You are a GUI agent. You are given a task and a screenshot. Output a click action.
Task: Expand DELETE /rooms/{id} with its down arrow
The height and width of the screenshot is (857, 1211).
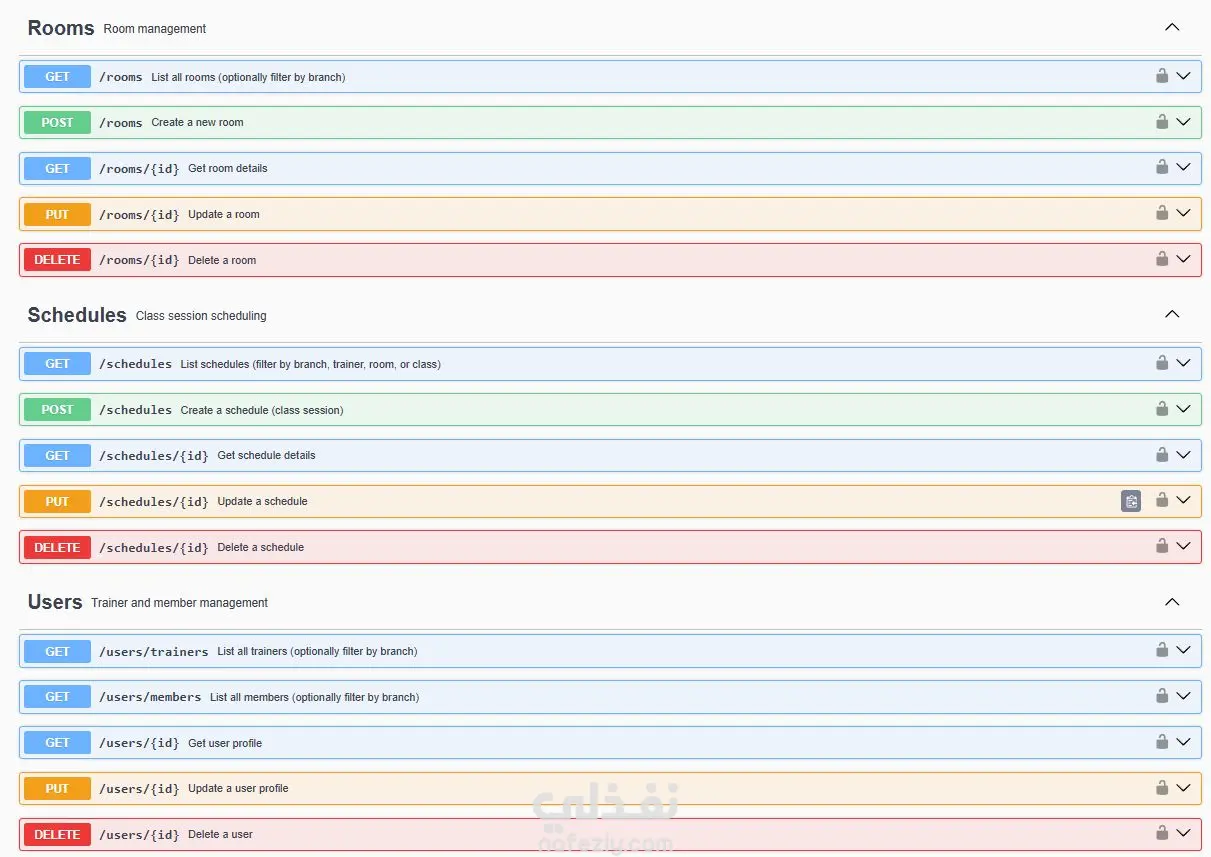tap(1183, 259)
